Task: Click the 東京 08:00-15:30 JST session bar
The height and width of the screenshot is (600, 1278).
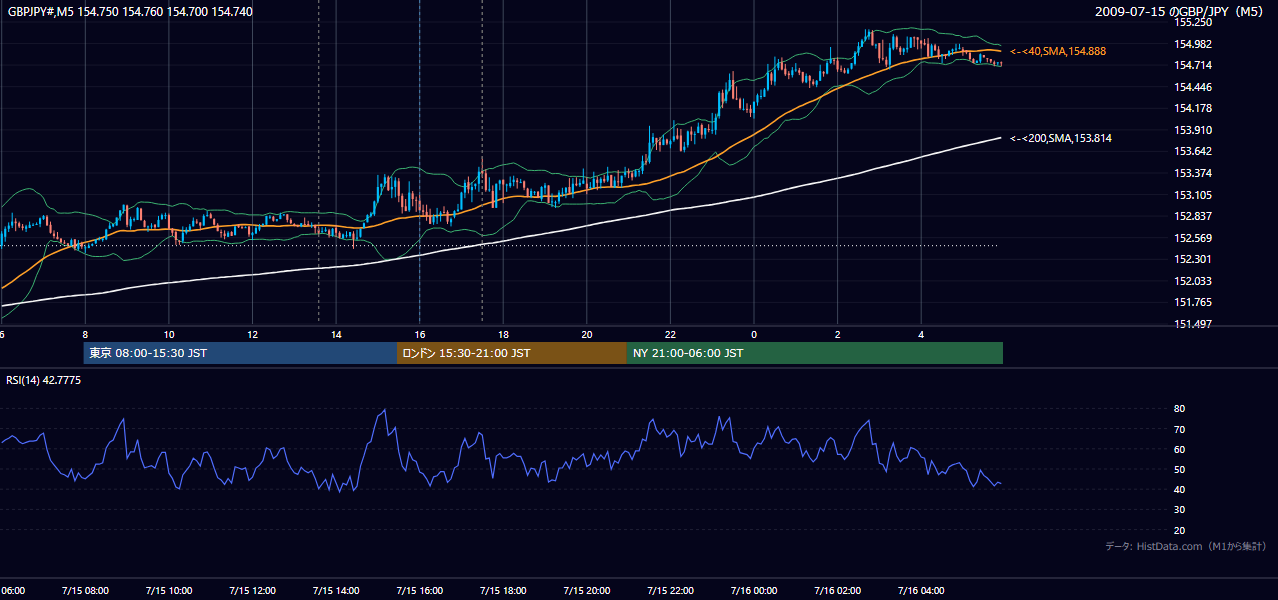Action: 240,353
